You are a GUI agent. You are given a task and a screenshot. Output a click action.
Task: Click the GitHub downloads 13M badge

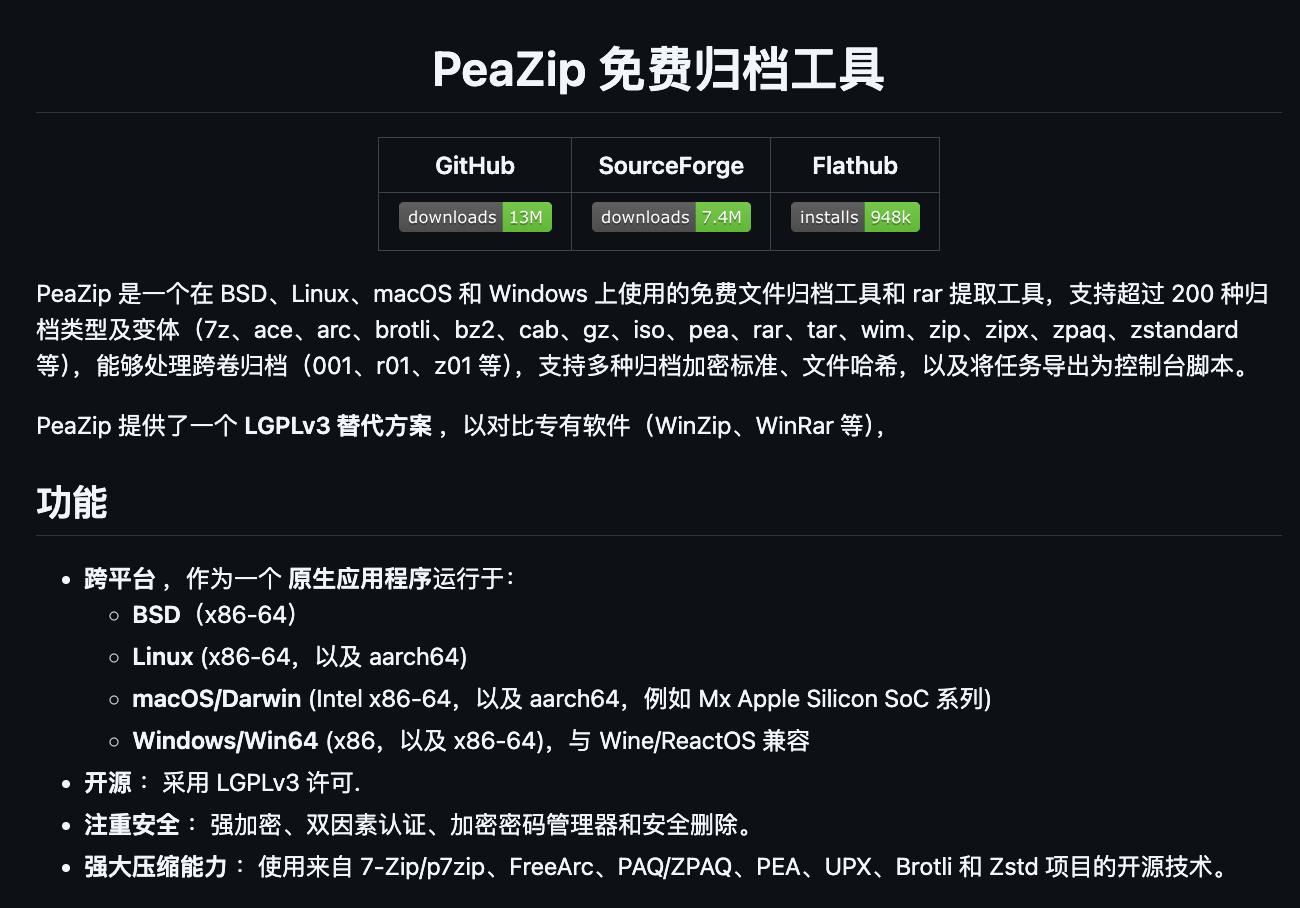[475, 217]
